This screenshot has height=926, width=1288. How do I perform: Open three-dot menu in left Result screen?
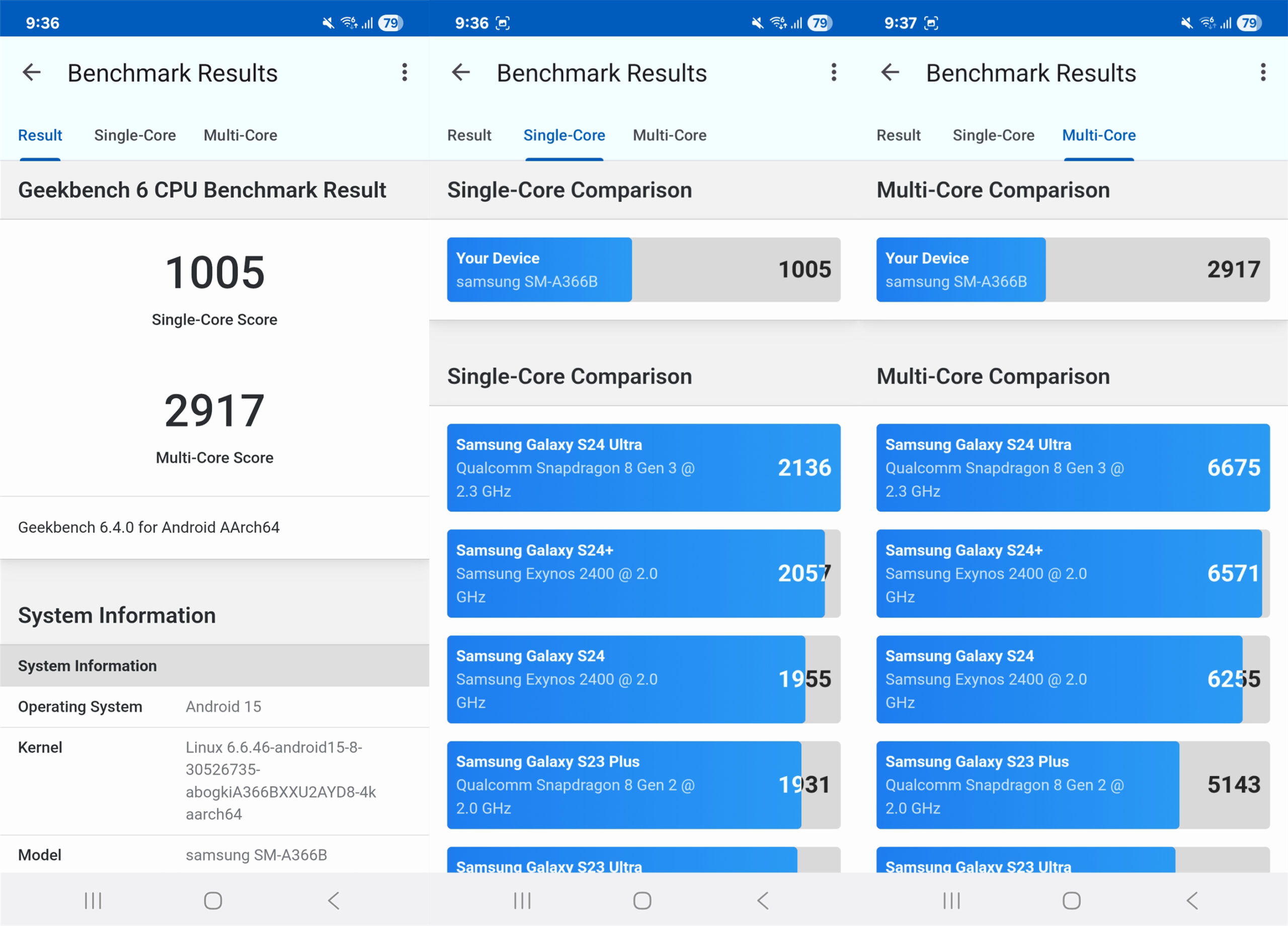pyautogui.click(x=405, y=72)
